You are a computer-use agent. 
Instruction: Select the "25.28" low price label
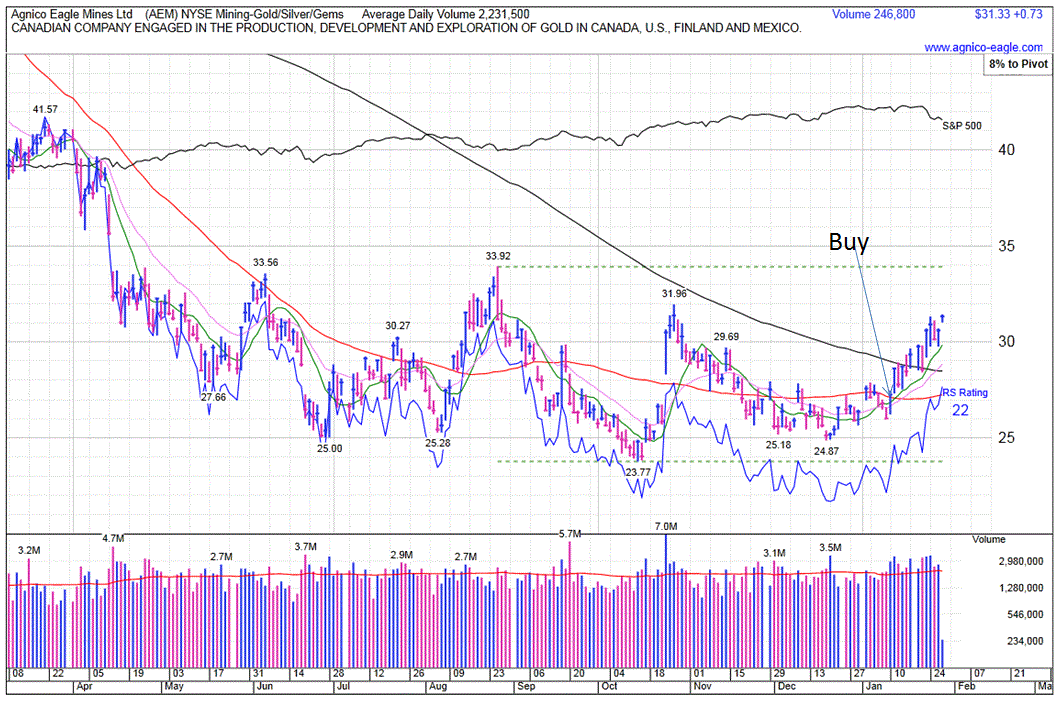[438, 444]
